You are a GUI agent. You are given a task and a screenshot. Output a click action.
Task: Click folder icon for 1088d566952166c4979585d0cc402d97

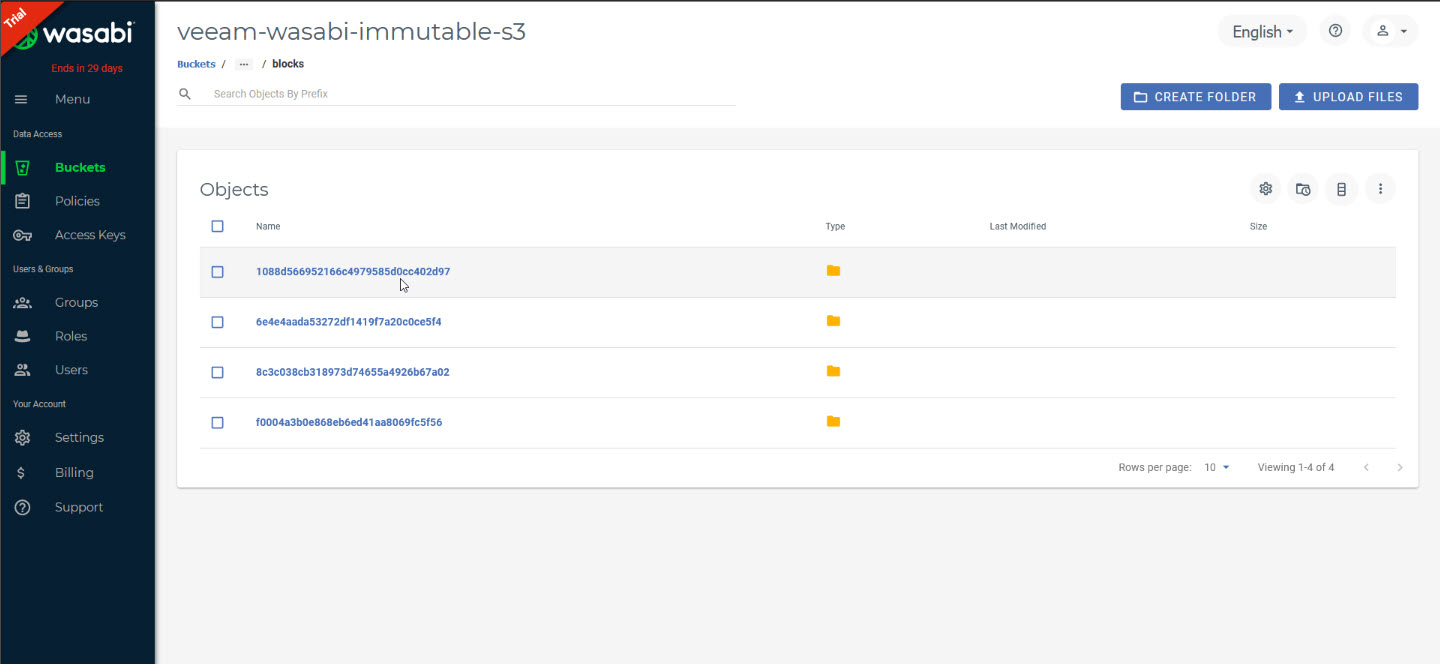coord(833,271)
